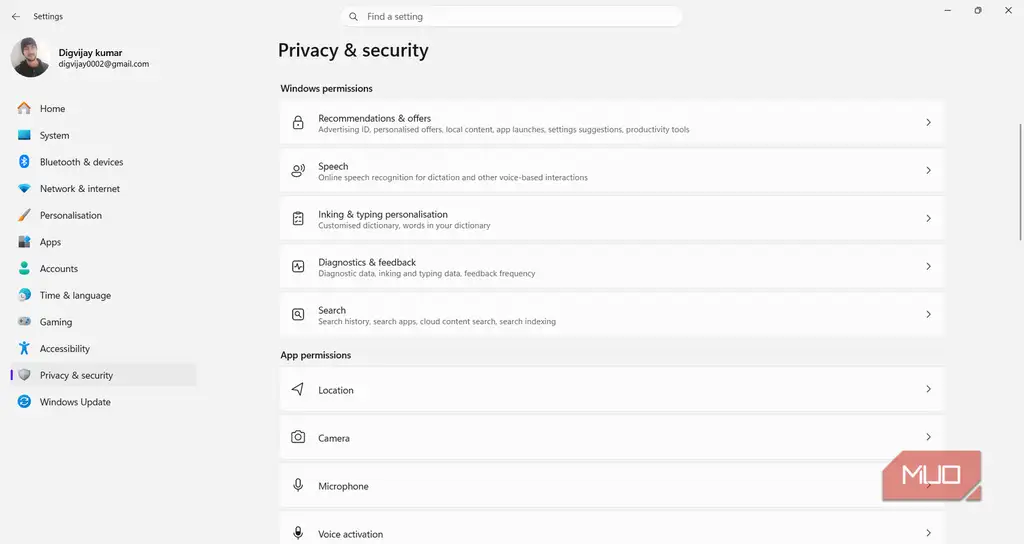Open System settings category
Viewport: 1024px width, 544px height.
(103, 135)
